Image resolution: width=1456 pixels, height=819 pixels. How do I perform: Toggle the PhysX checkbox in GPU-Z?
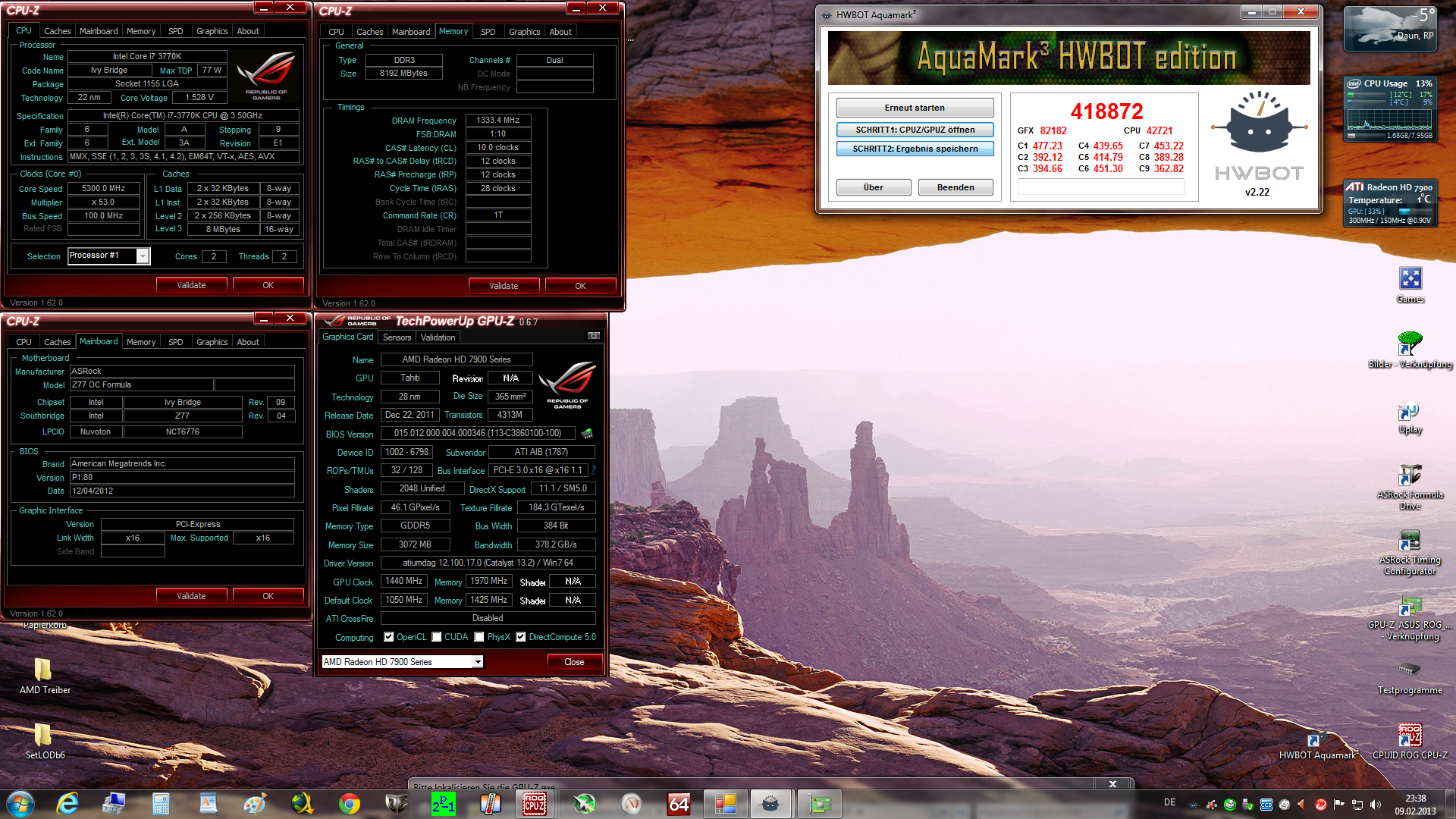[479, 637]
